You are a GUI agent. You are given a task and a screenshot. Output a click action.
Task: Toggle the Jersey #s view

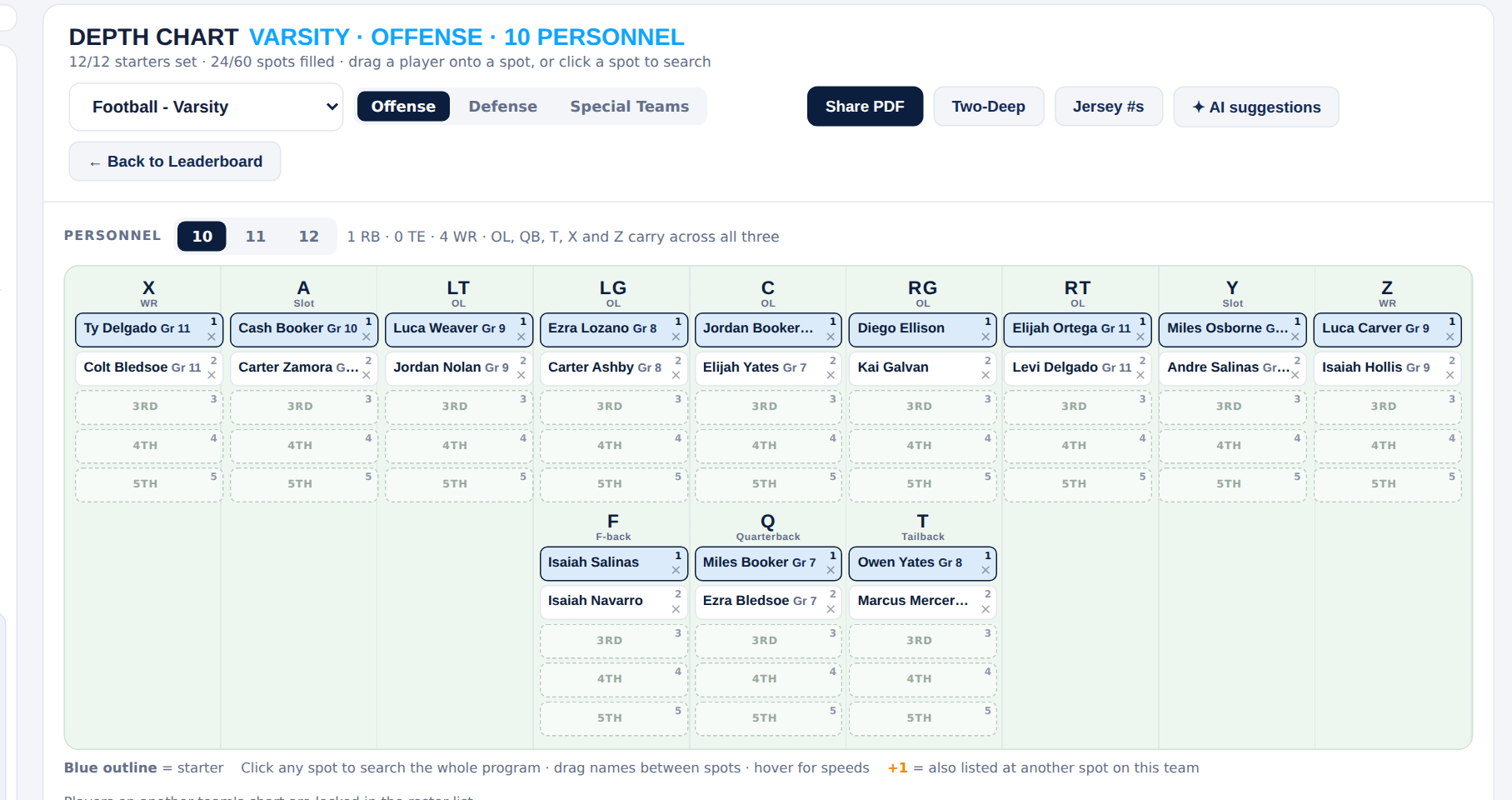pos(1108,107)
